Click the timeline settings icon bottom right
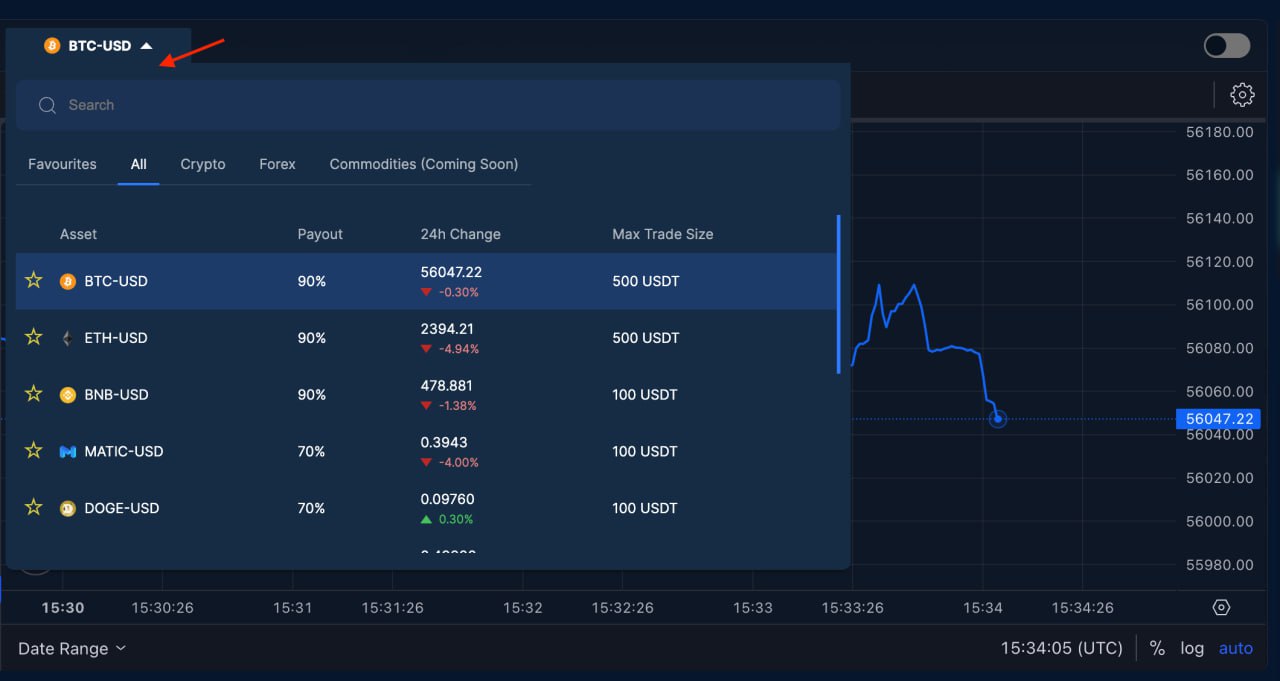1280x681 pixels. (x=1220, y=607)
